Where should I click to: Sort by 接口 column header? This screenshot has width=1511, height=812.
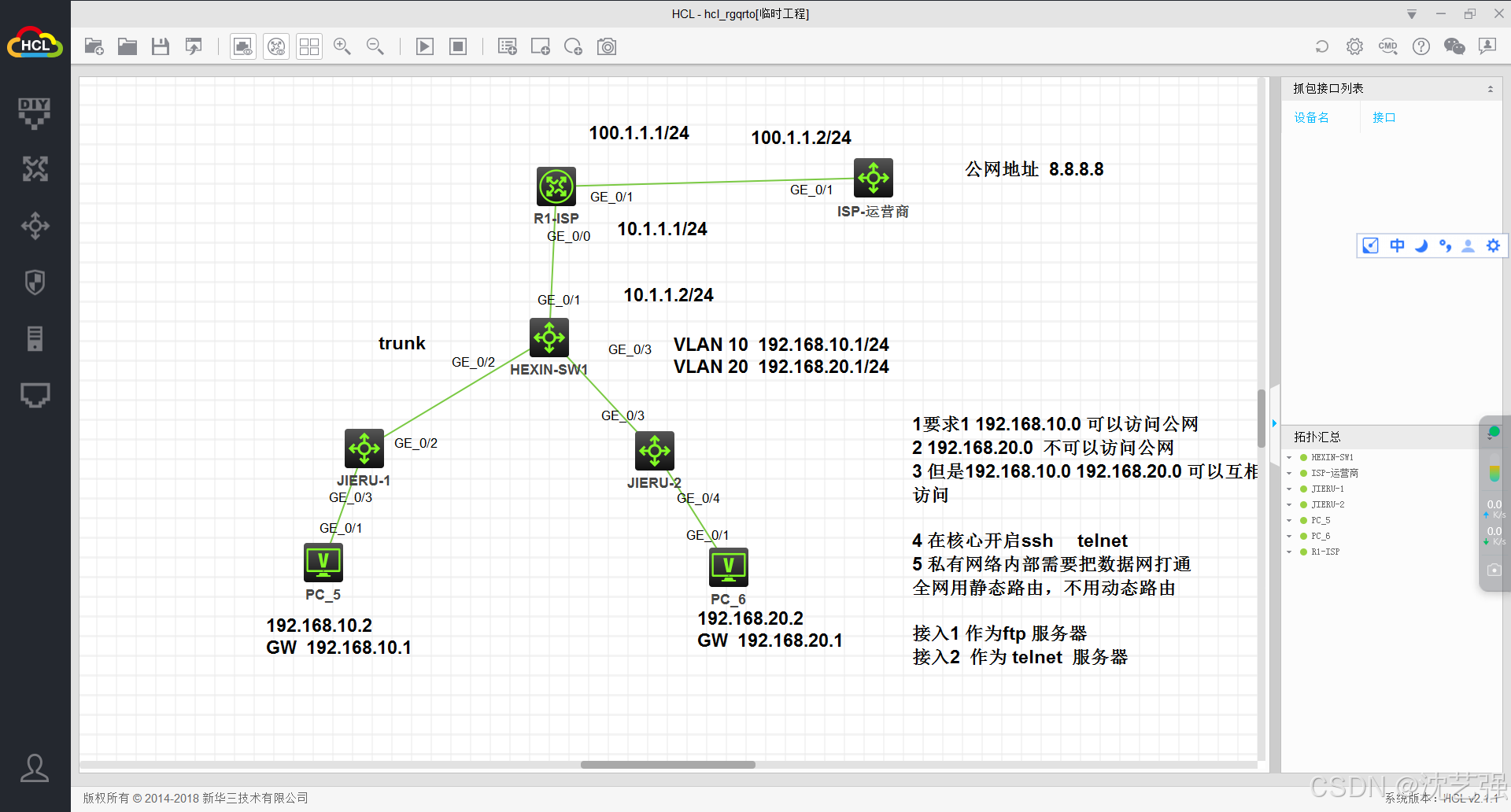coord(1384,117)
